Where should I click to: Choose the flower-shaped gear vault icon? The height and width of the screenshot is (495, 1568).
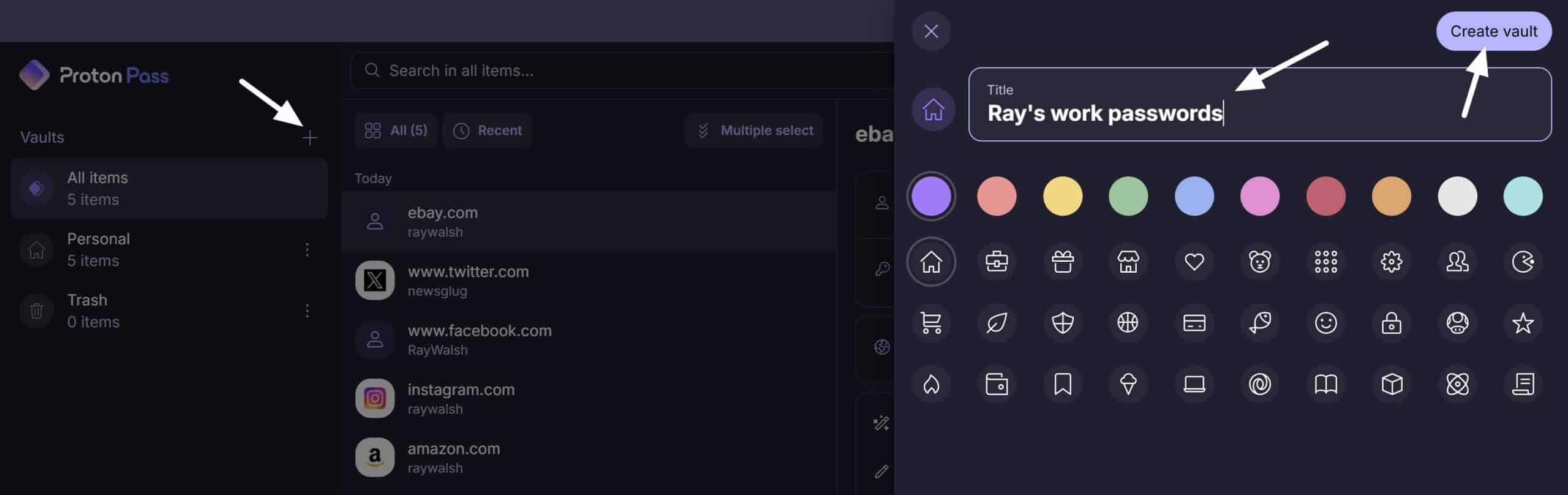tap(1392, 262)
